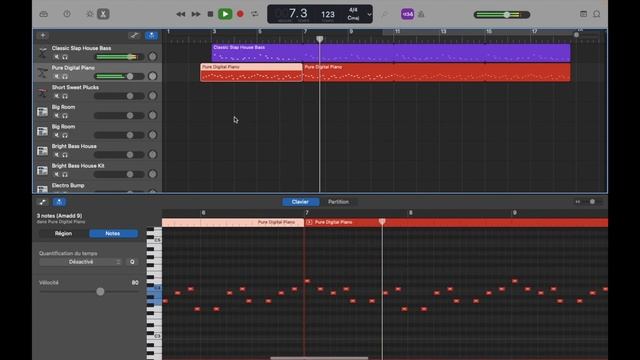Toggle the editor automation button

[x=42, y=202]
